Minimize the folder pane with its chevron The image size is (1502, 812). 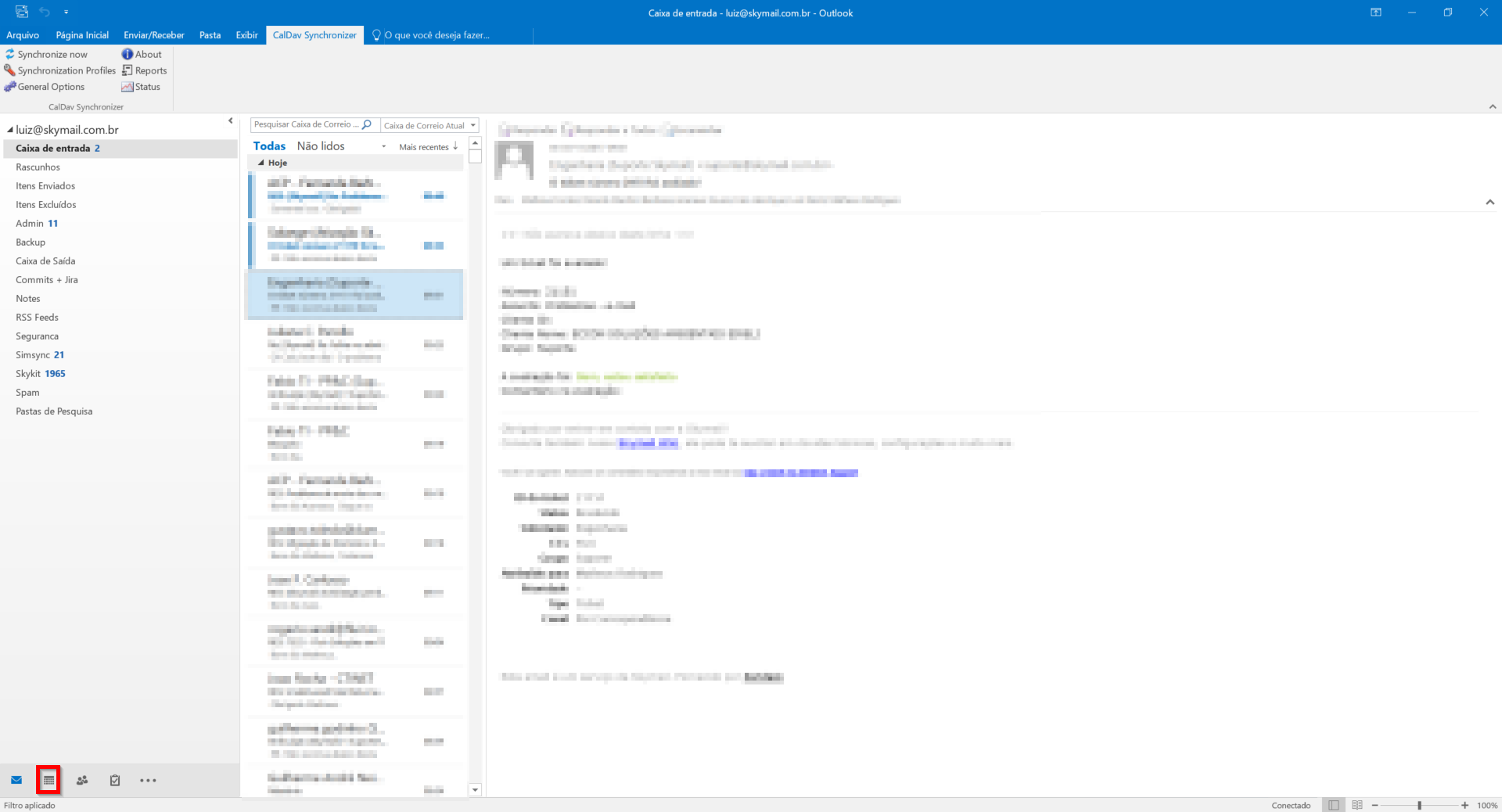[x=230, y=121]
